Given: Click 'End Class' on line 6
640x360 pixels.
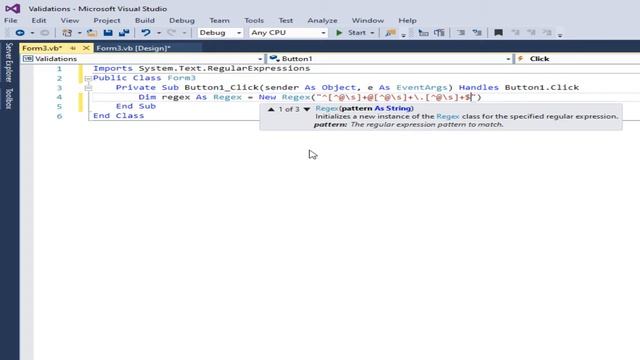Looking at the screenshot, I should [118, 116].
